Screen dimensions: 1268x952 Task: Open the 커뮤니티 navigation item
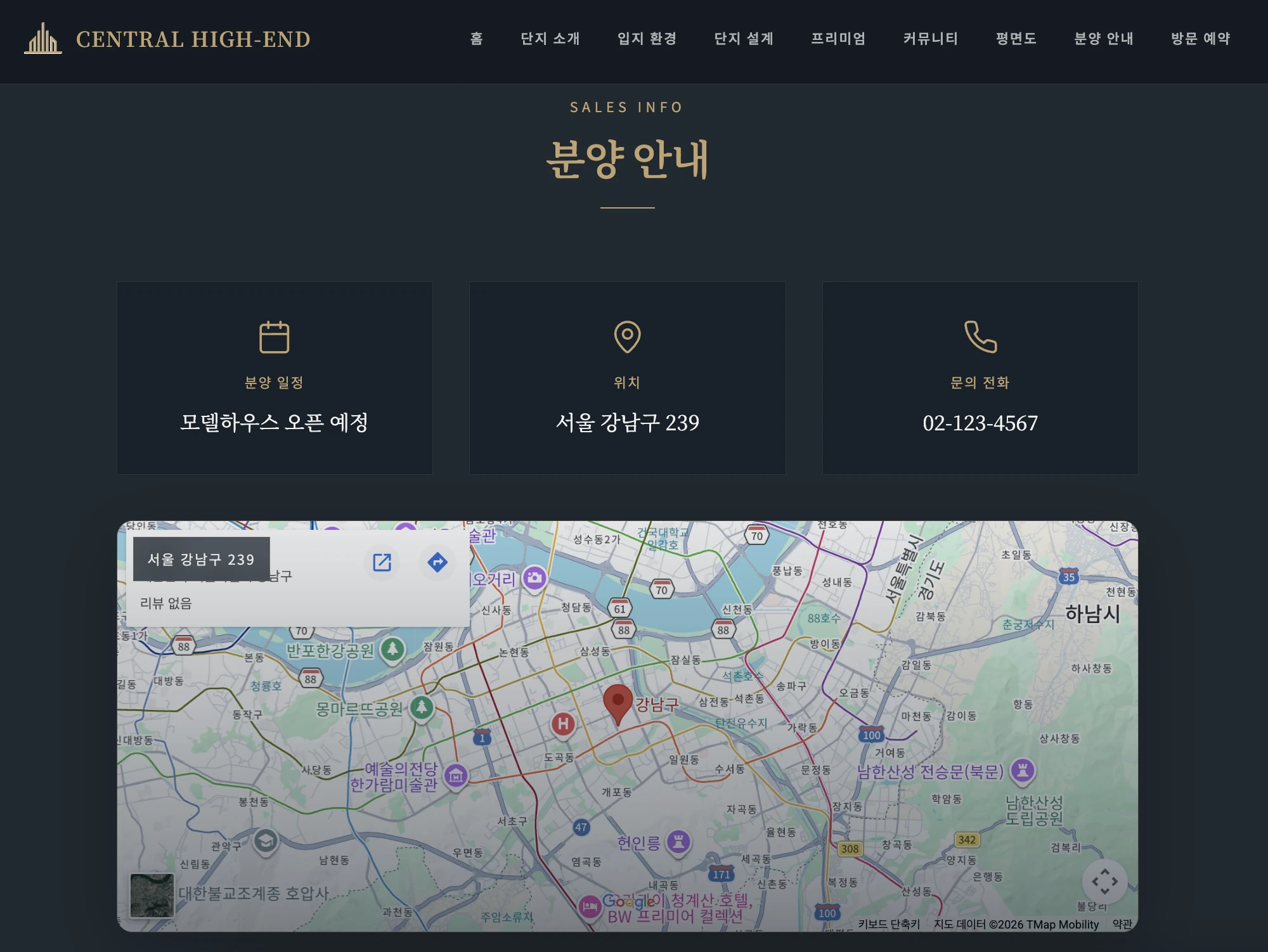931,39
